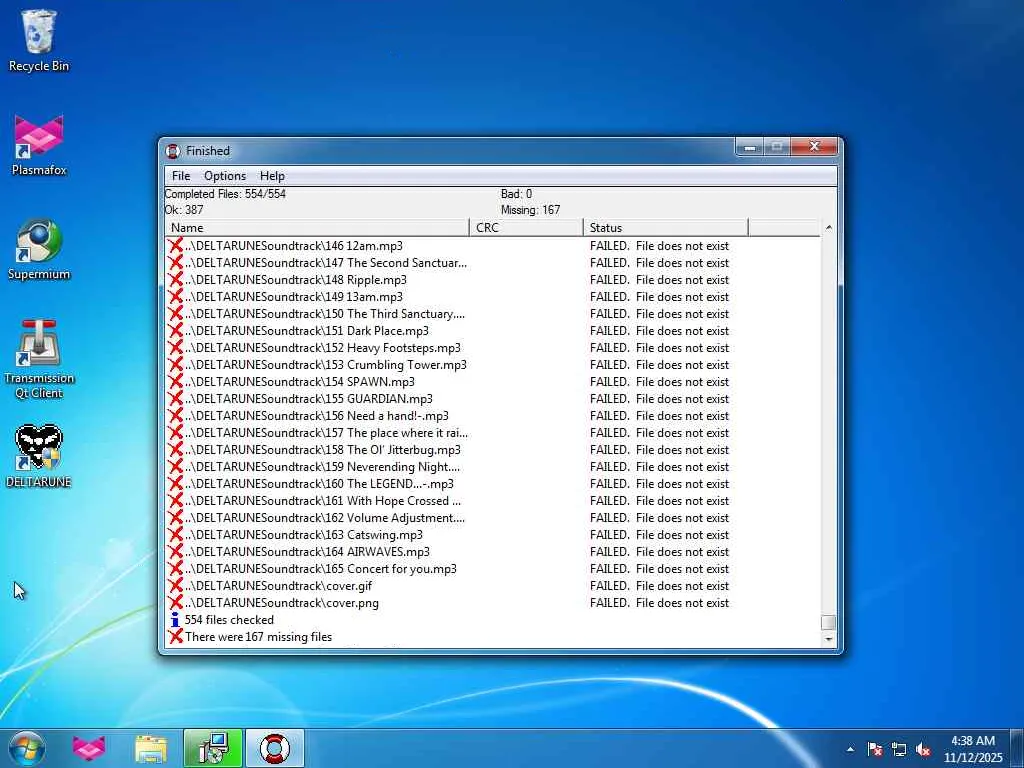Launch DELTARUNE desktop shortcut
Image resolution: width=1024 pixels, height=768 pixels.
(x=39, y=456)
